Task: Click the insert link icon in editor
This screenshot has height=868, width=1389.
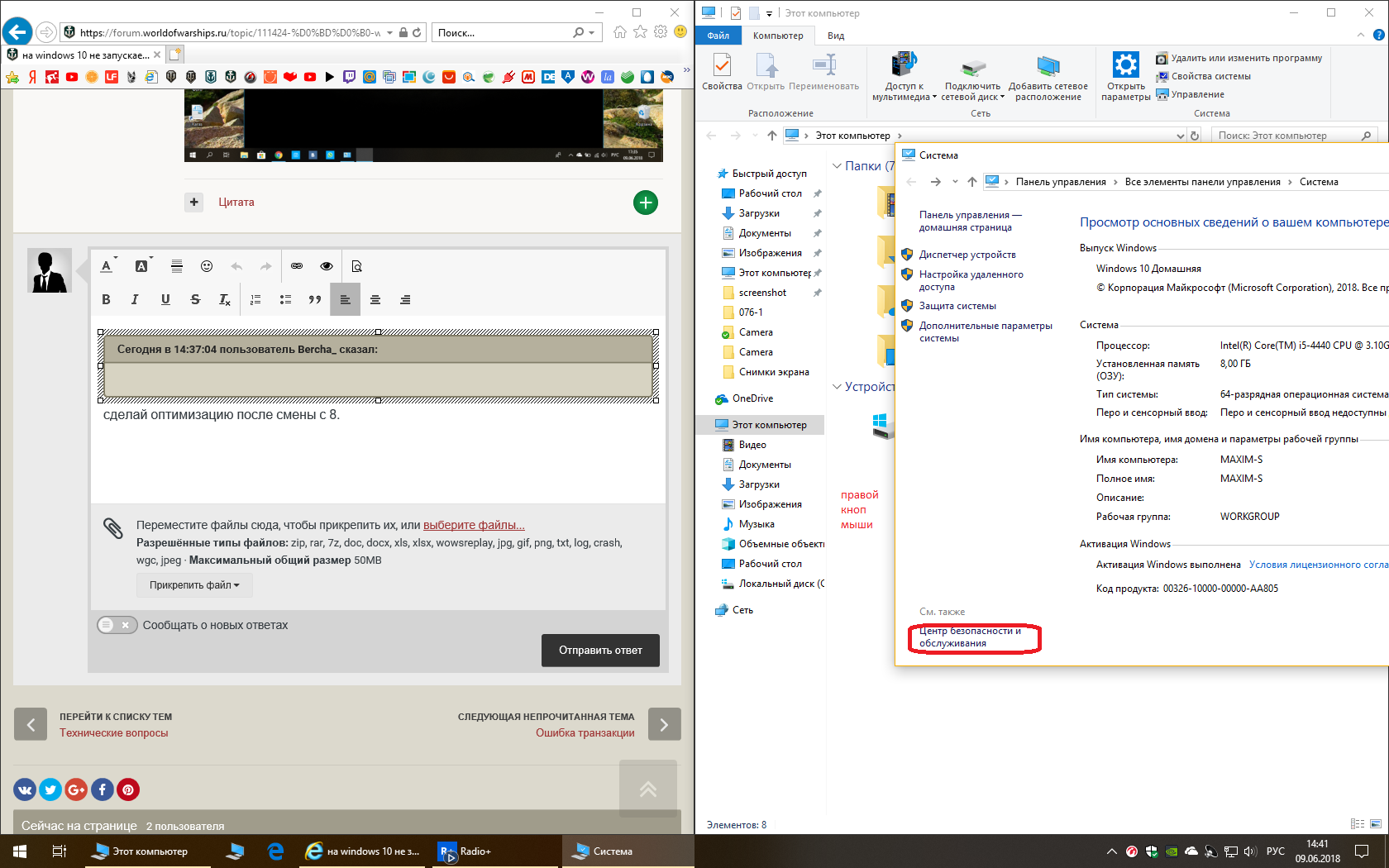Action: coord(297,266)
